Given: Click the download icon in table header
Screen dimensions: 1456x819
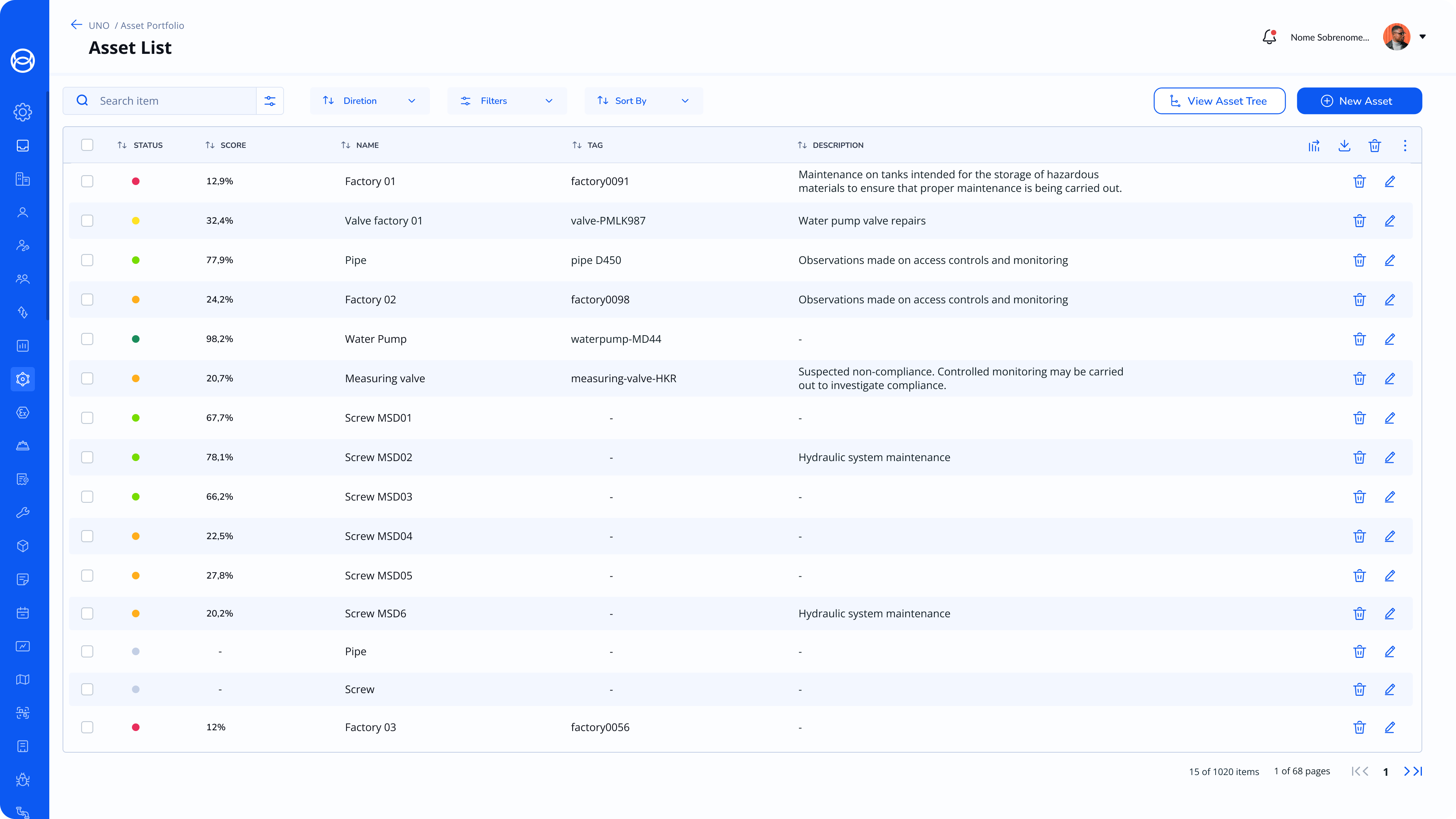Looking at the screenshot, I should point(1345,145).
